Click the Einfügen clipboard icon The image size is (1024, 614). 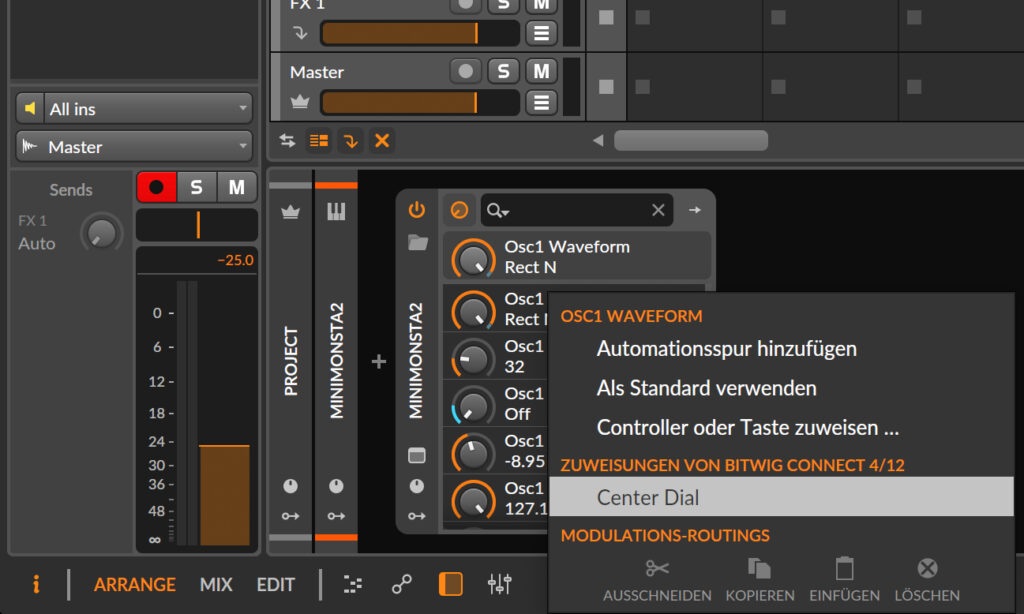click(x=845, y=569)
